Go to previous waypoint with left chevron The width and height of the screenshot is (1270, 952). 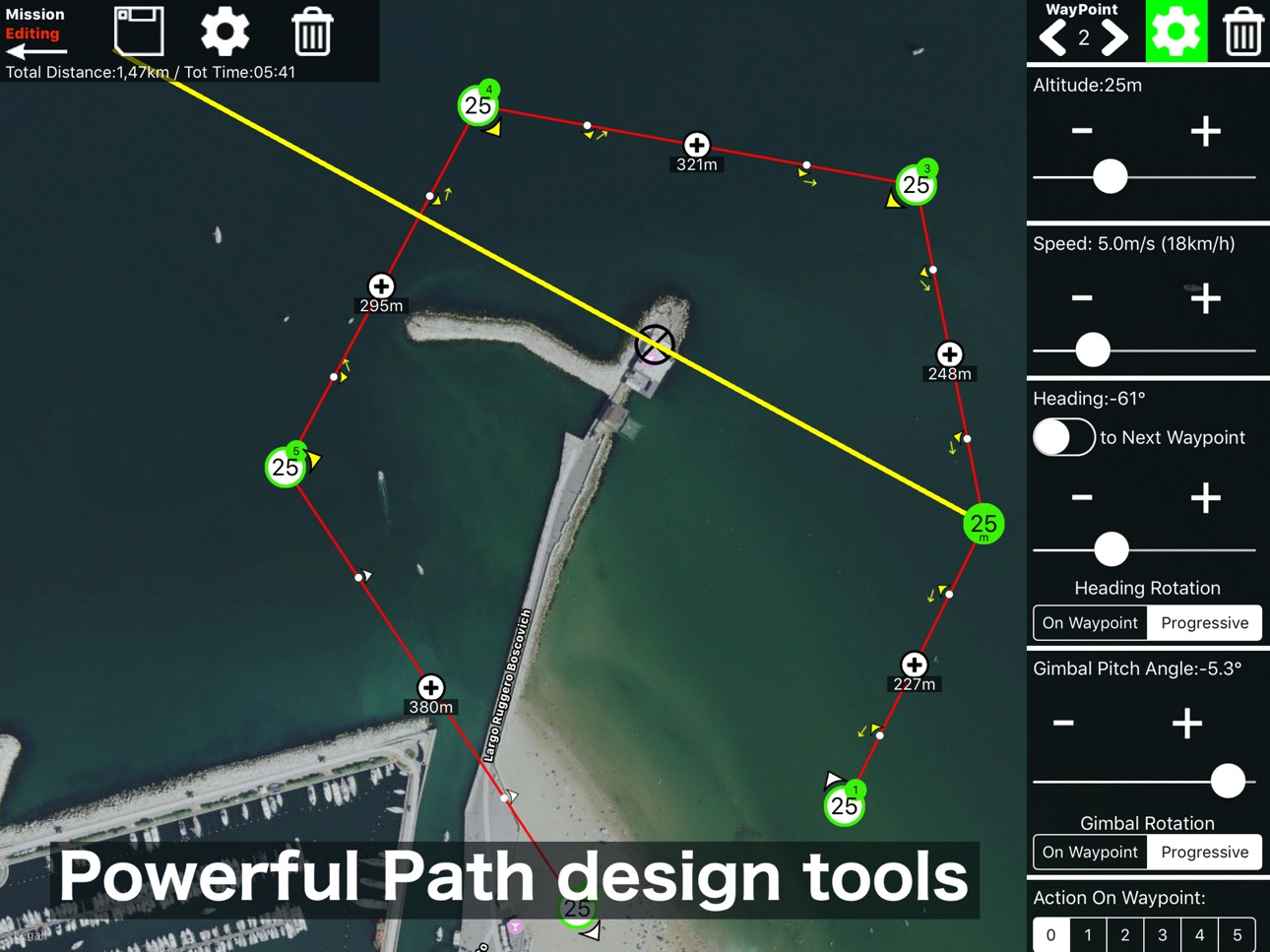coord(1053,38)
